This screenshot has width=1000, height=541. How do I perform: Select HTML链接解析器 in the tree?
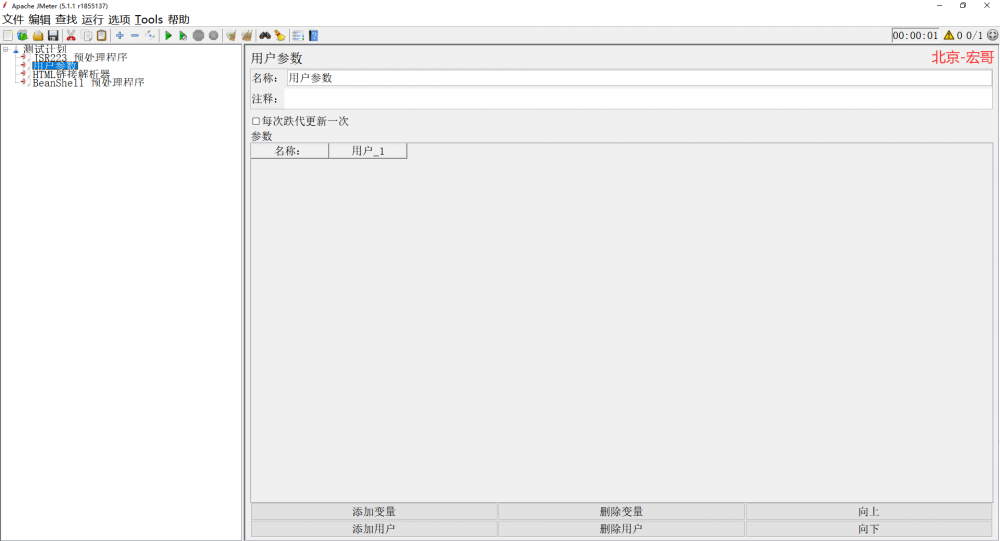coord(71,74)
